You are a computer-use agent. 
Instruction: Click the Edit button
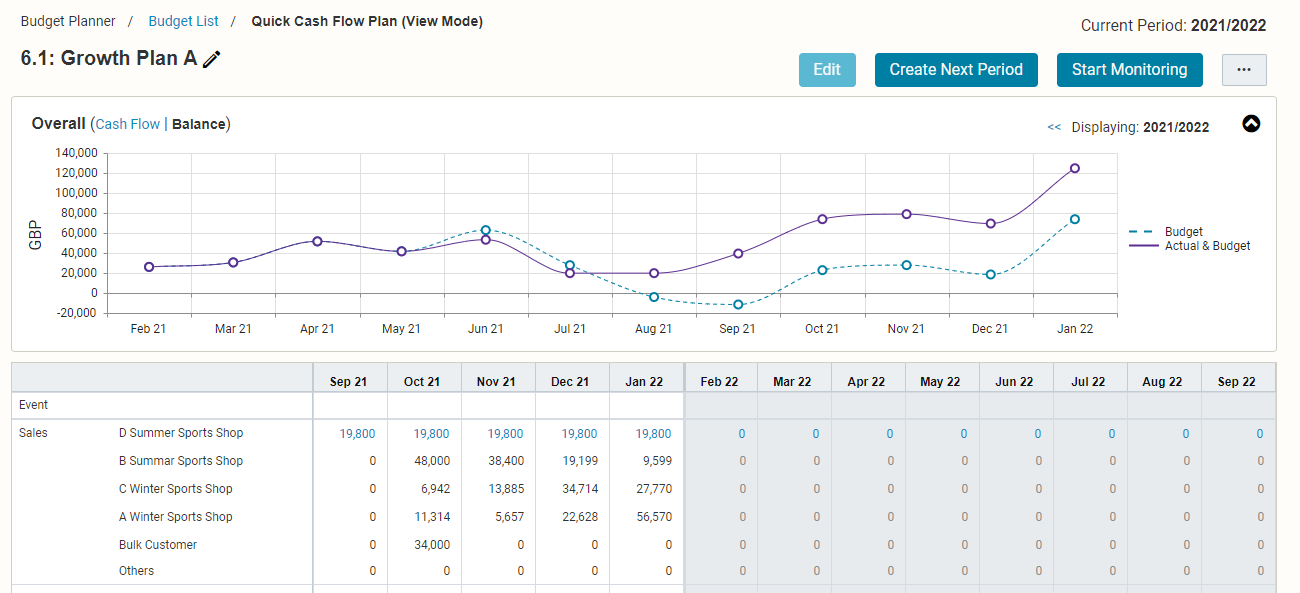[827, 70]
